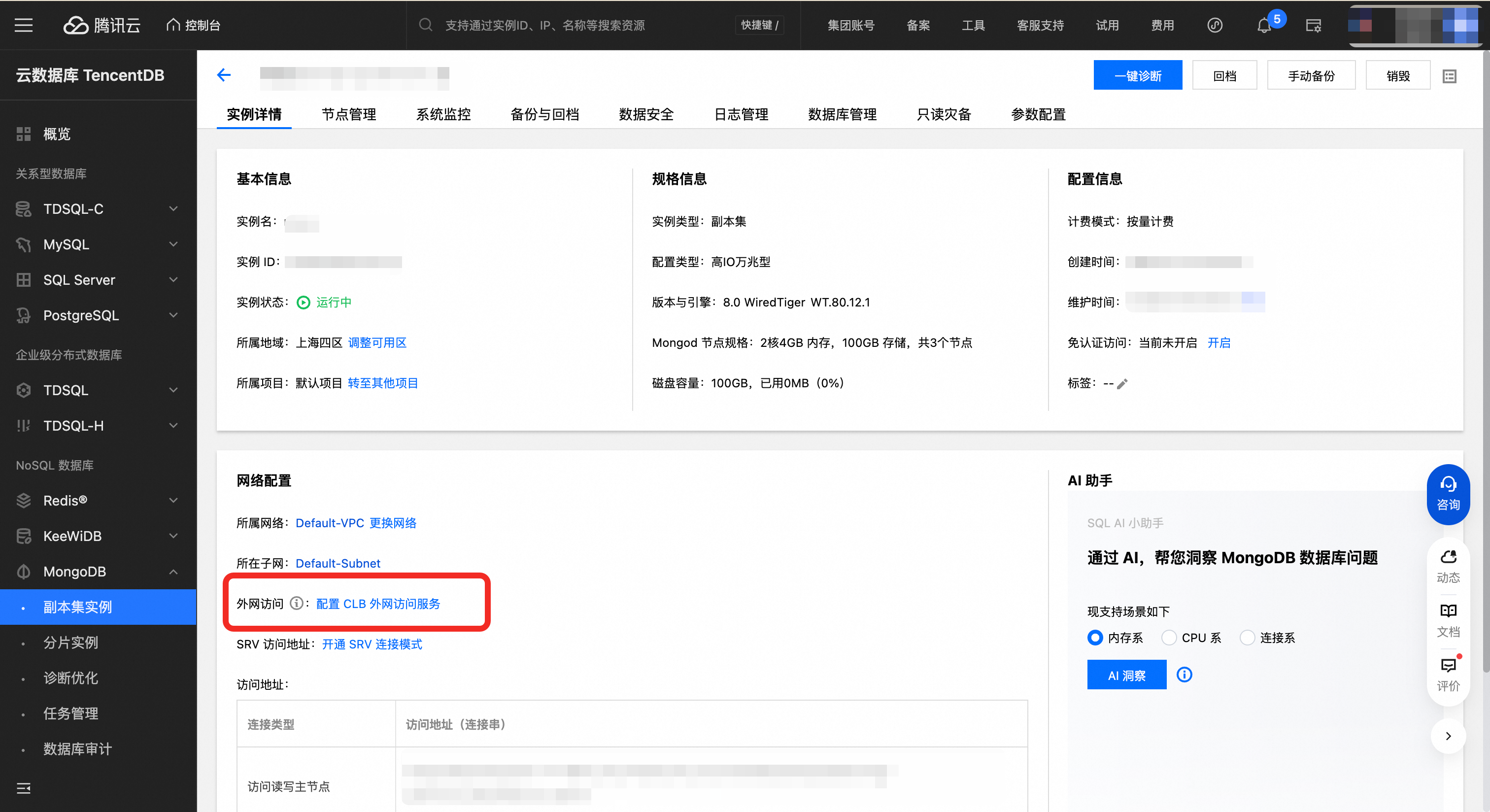Expand the SQL Server menu chevron
The width and height of the screenshot is (1490, 812).
click(173, 280)
